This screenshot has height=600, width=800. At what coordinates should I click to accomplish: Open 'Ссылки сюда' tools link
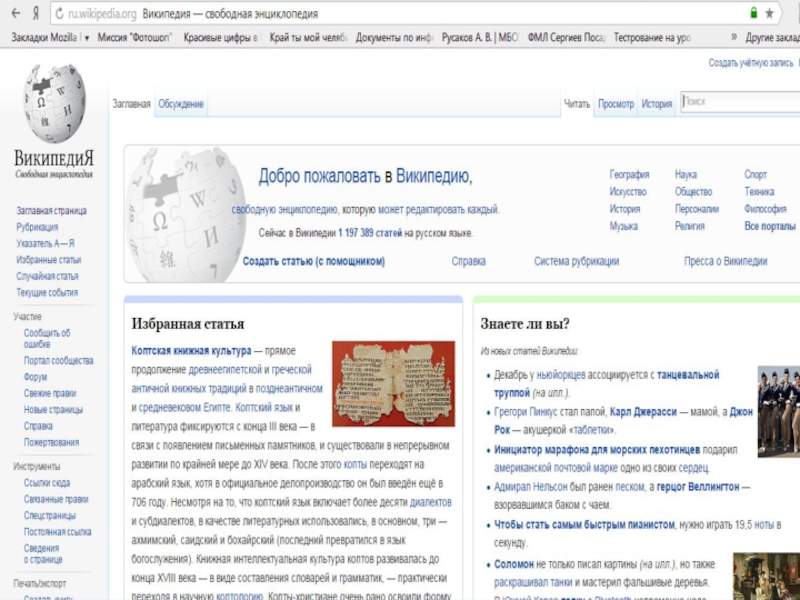point(46,483)
